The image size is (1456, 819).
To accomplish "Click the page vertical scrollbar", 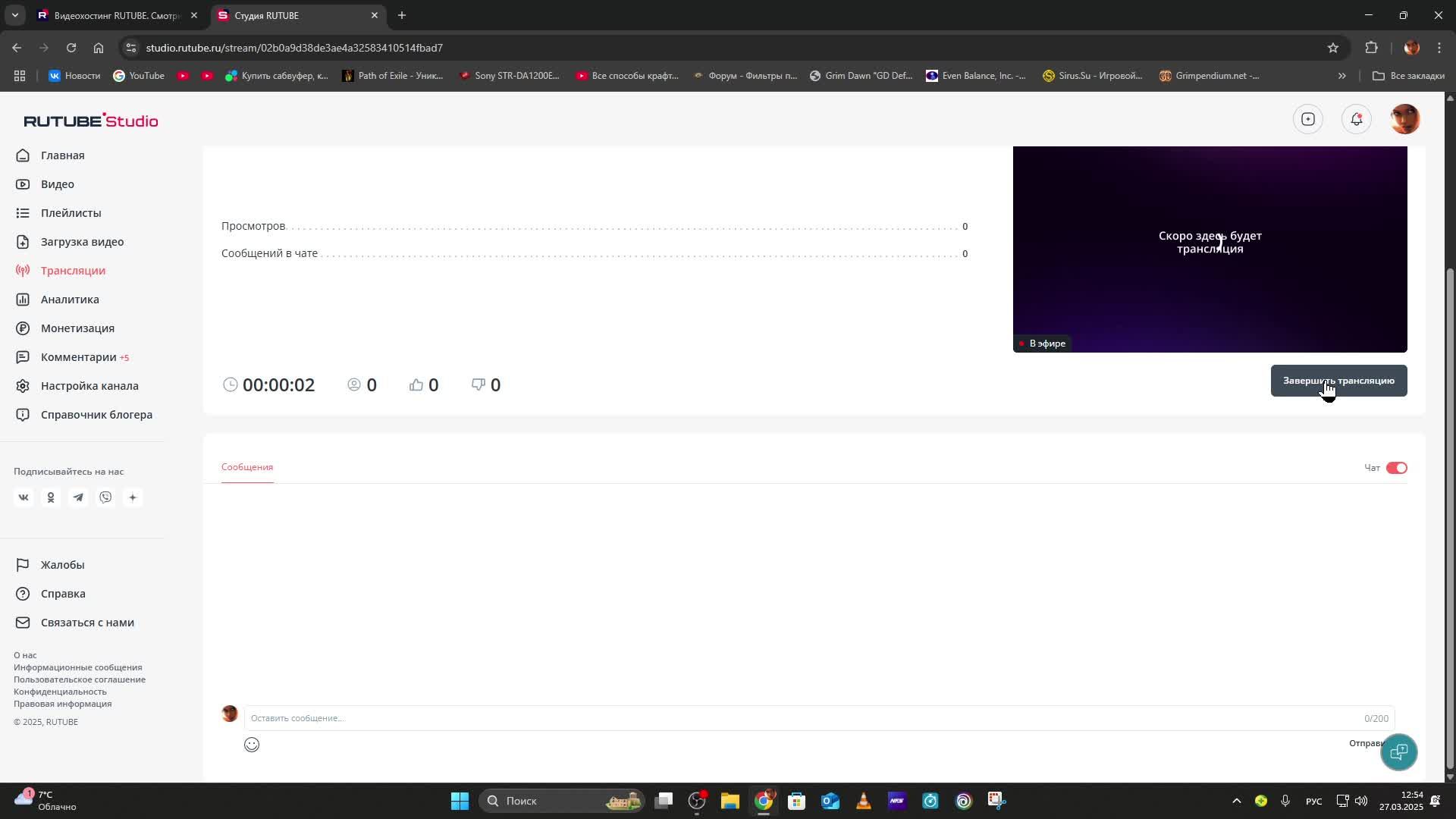I will pos(1450,516).
